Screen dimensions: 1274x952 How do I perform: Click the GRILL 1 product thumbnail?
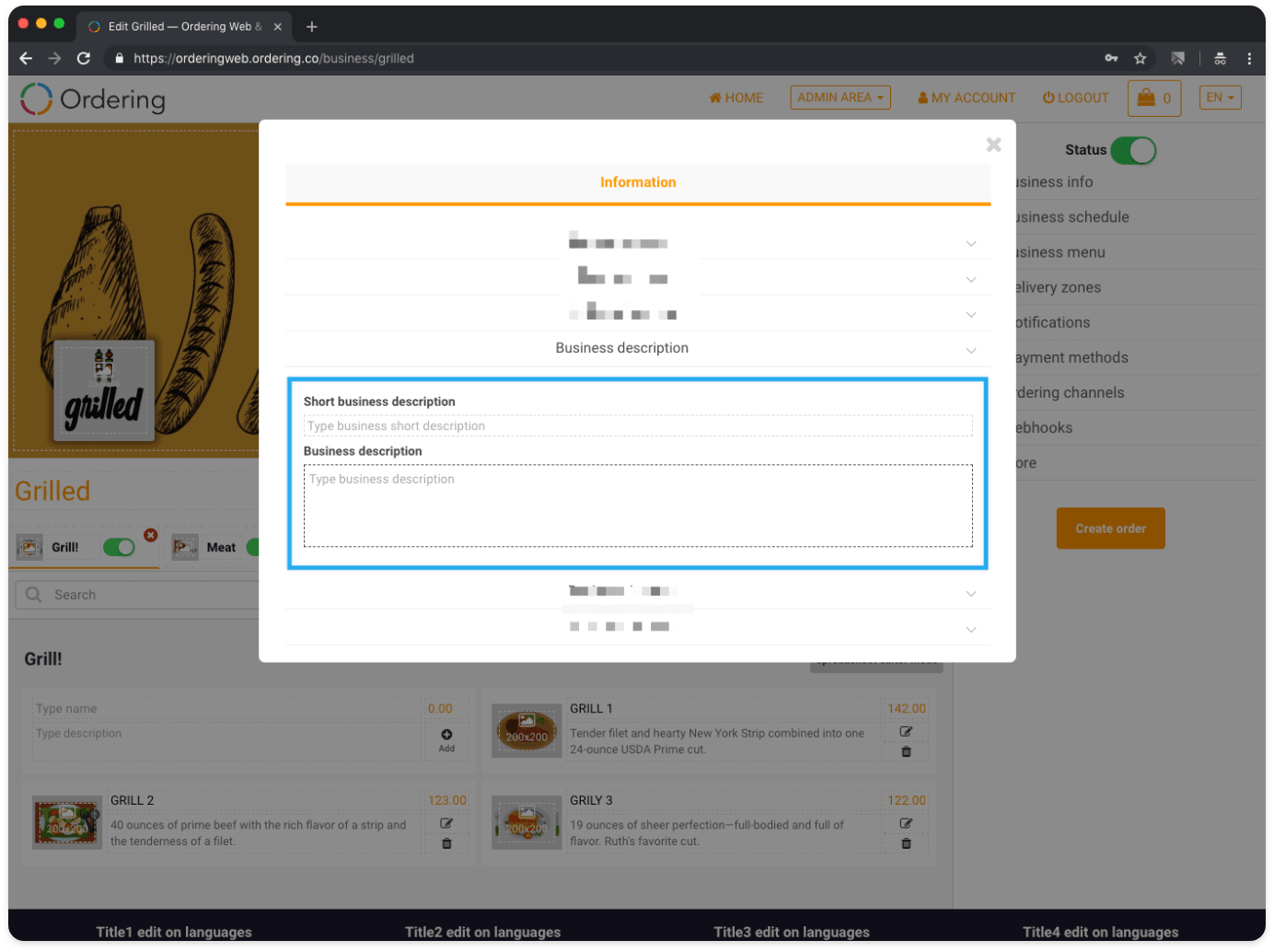[x=527, y=731]
